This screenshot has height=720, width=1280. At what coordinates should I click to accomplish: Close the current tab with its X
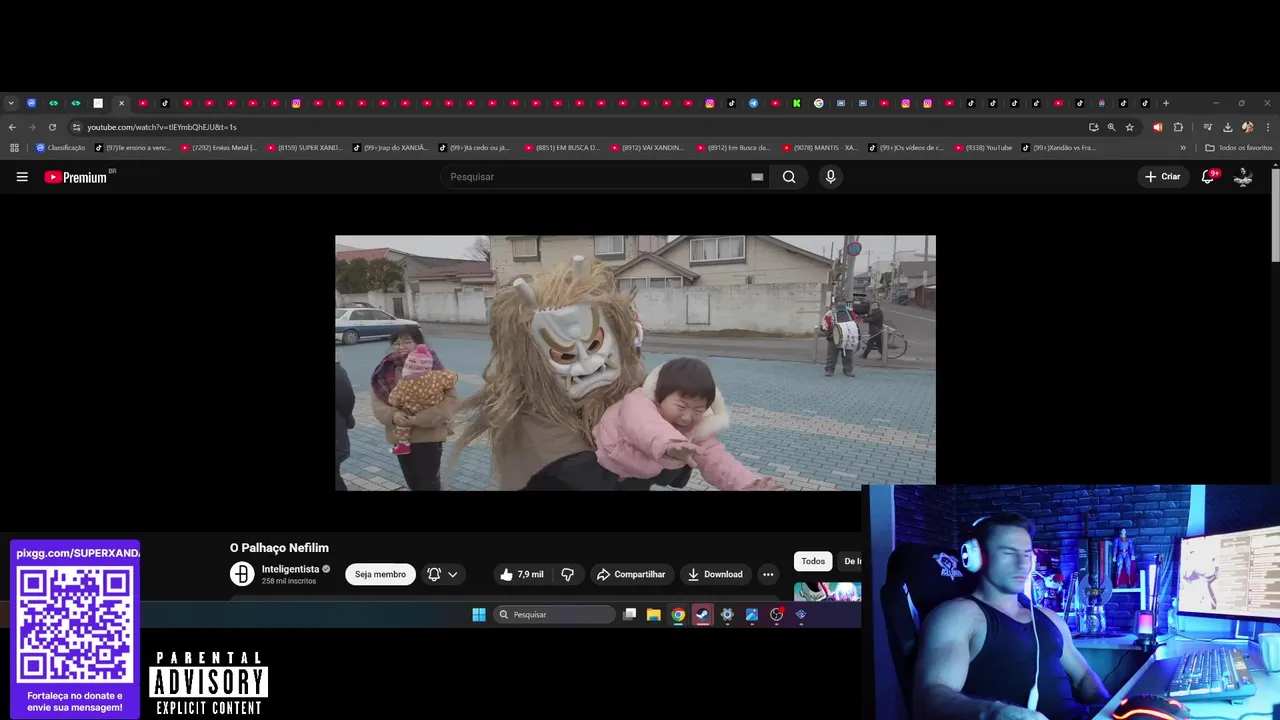pyautogui.click(x=121, y=103)
